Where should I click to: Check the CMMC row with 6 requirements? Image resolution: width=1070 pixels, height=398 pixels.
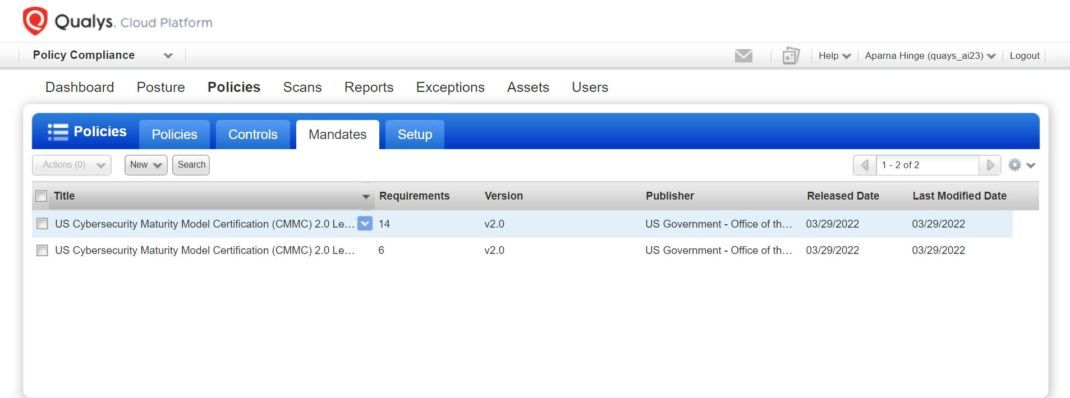coord(42,251)
